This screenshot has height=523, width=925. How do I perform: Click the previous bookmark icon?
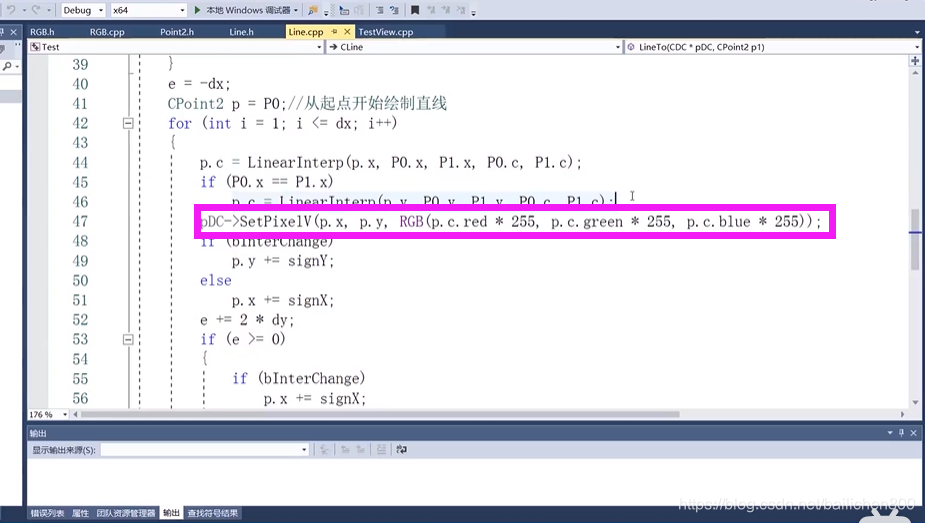[x=431, y=10]
